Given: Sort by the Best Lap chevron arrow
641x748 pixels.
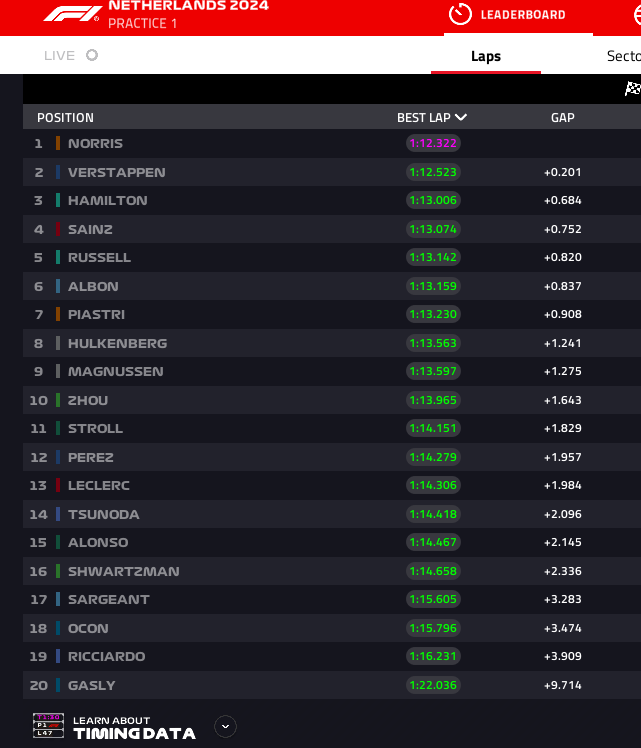Looking at the screenshot, I should click(x=461, y=117).
